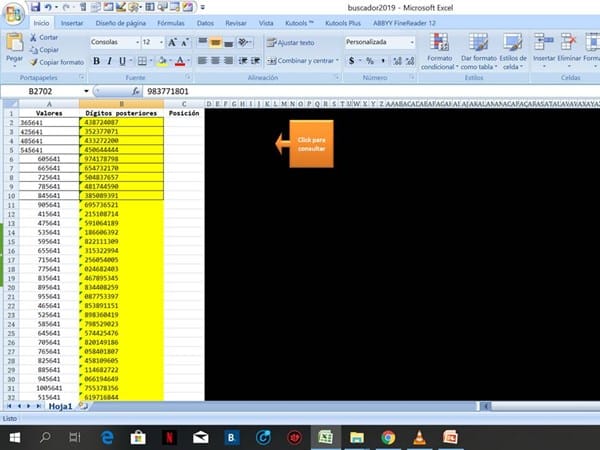Open Dar formato como tabla
Screen dimensions: 600x450
click(x=478, y=51)
